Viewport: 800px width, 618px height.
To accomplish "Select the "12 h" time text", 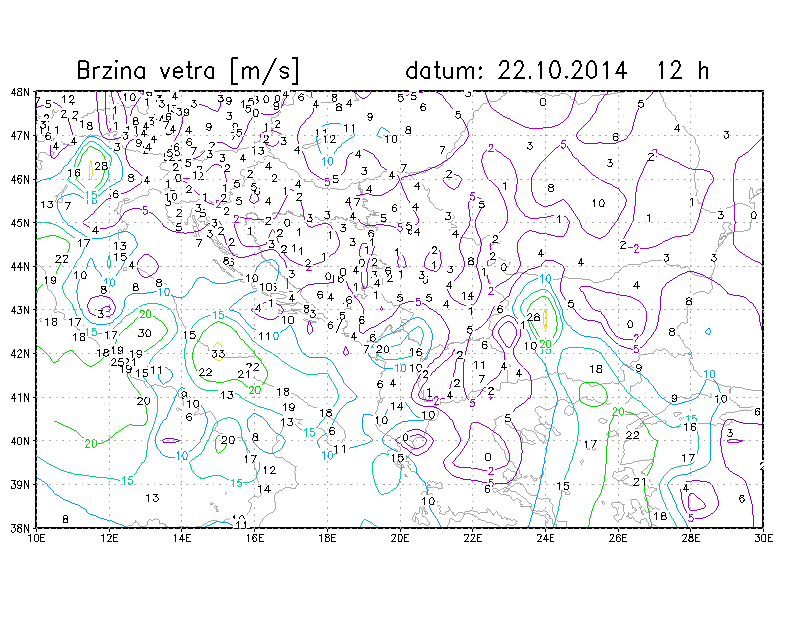I will click(x=683, y=70).
